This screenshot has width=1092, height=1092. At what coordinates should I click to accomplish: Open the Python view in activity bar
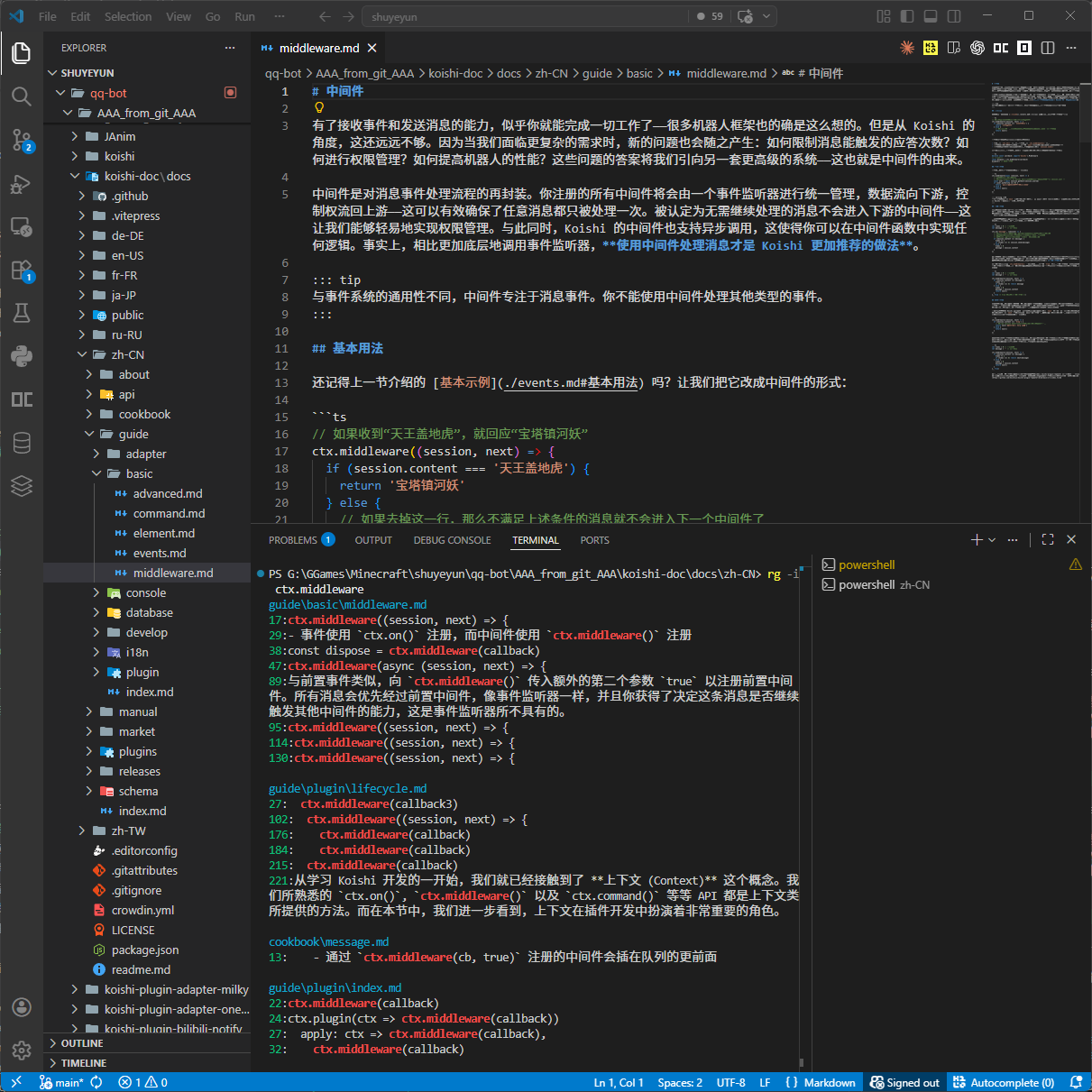click(x=22, y=356)
